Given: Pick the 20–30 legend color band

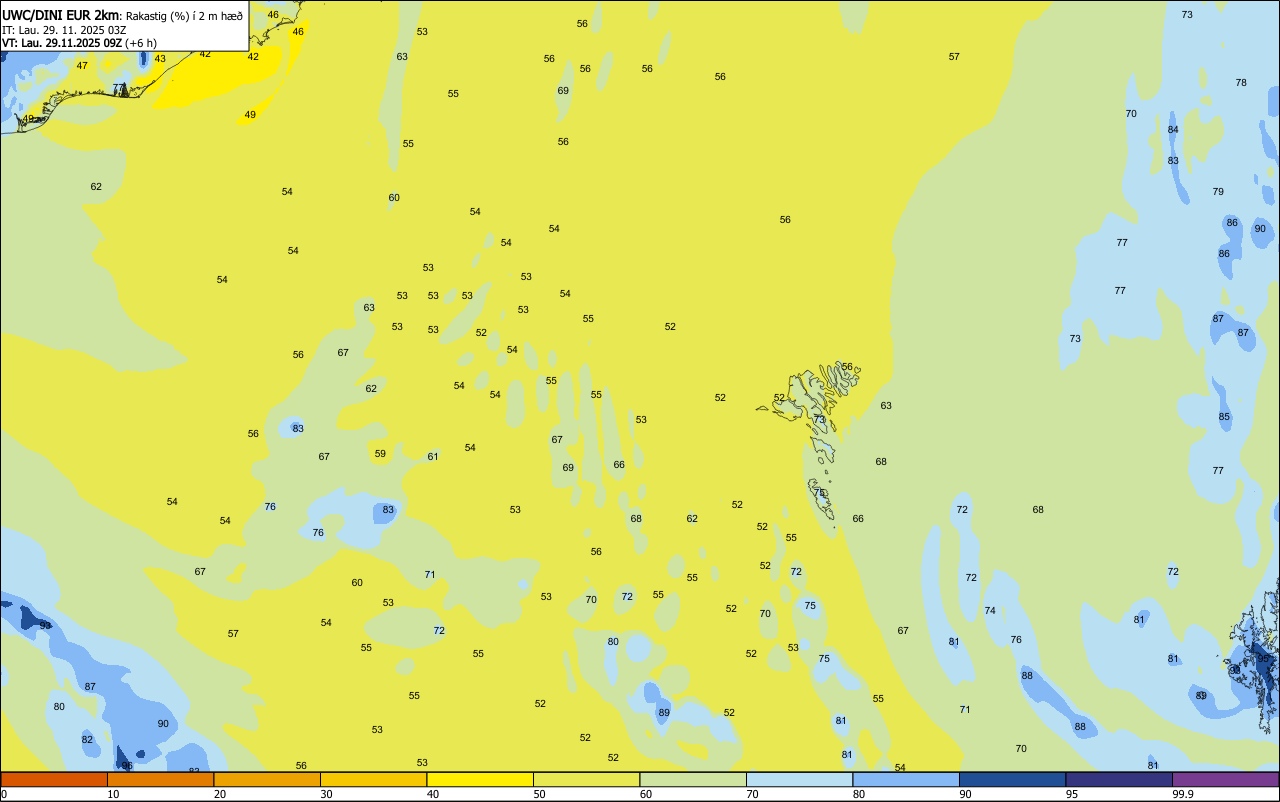Looking at the screenshot, I should (267, 779).
